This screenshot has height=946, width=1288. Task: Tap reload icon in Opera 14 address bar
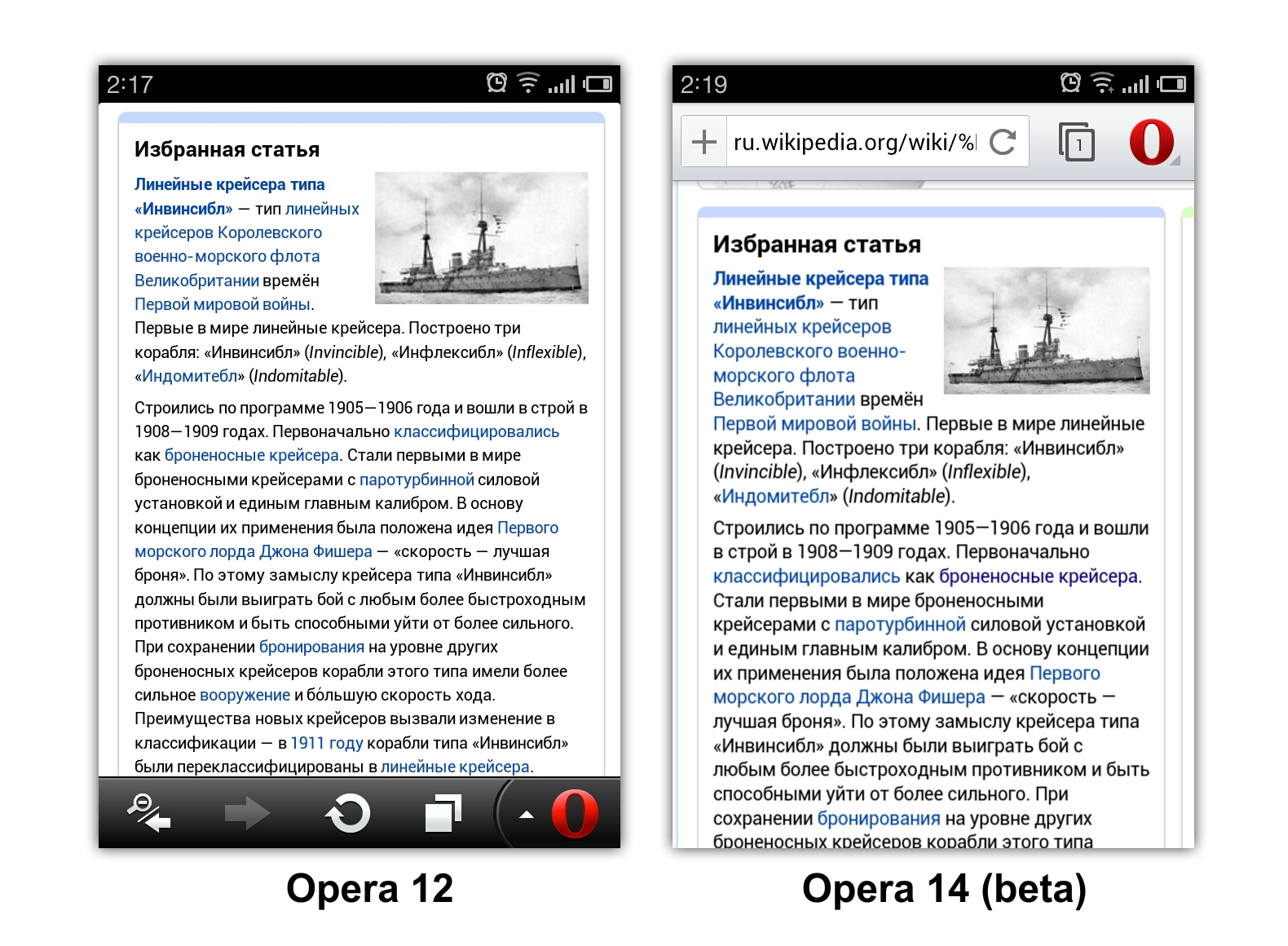click(1003, 142)
